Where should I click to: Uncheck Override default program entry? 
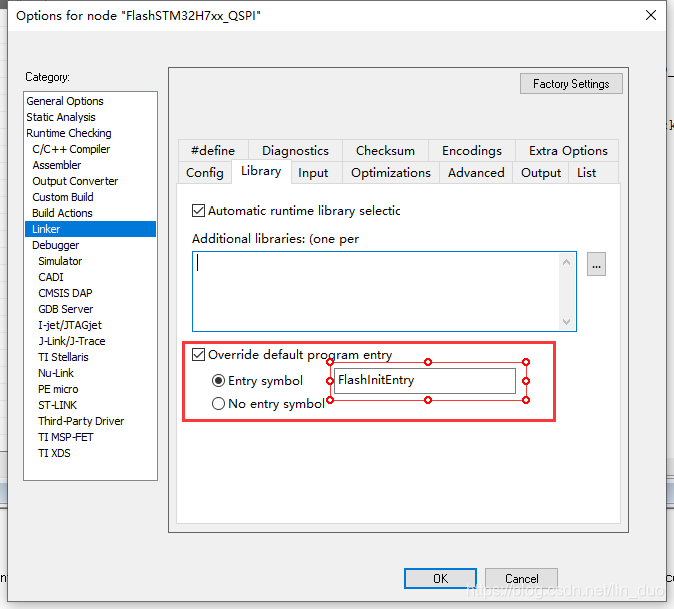(x=198, y=355)
